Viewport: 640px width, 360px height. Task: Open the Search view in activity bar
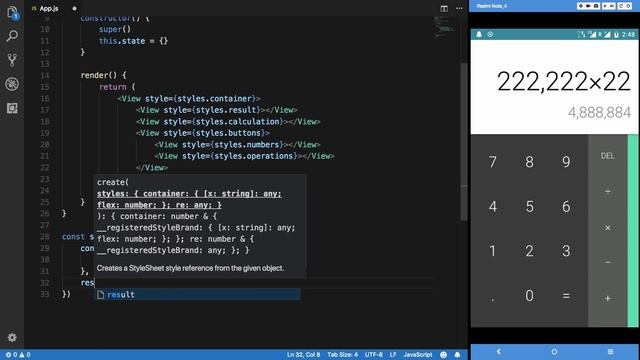(12, 36)
